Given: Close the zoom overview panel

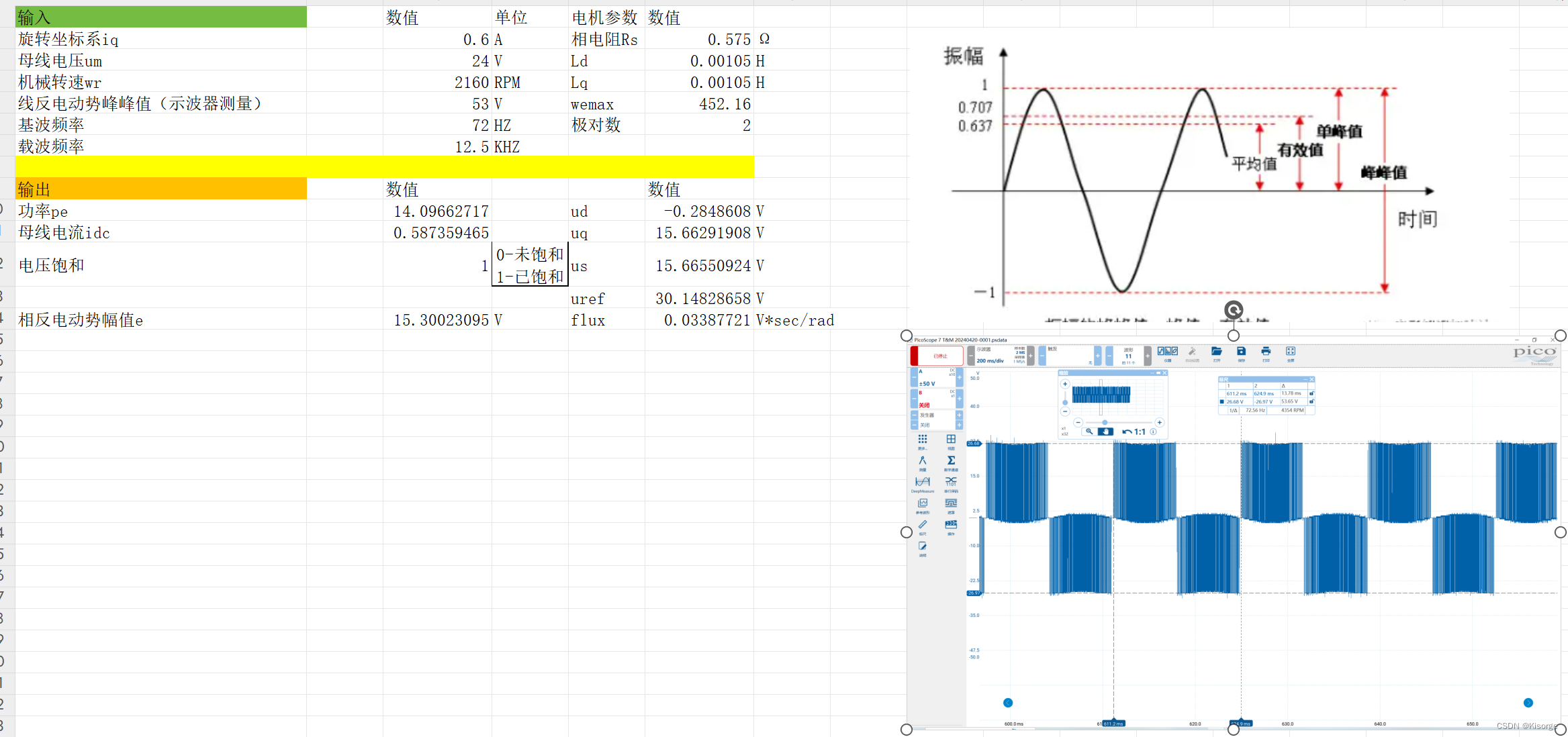Looking at the screenshot, I should click(1164, 373).
